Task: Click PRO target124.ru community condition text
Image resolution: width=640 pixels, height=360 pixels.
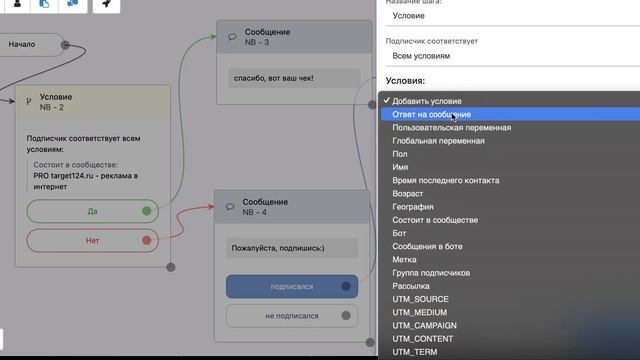Action: pyautogui.click(x=86, y=181)
